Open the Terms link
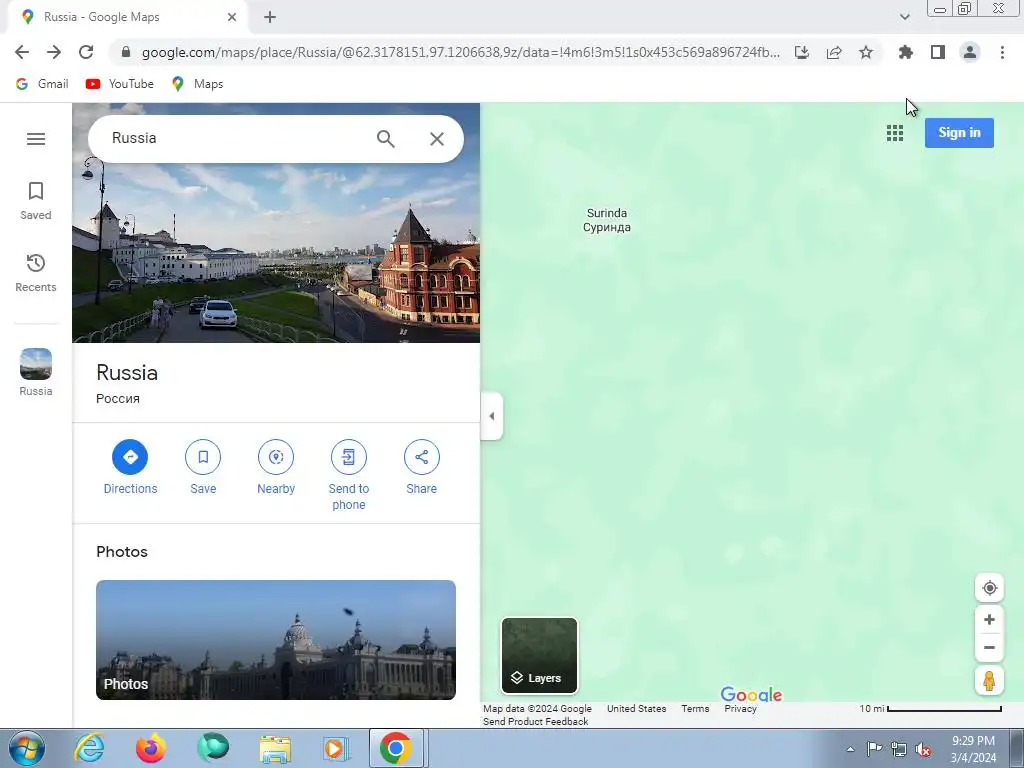 click(x=695, y=709)
